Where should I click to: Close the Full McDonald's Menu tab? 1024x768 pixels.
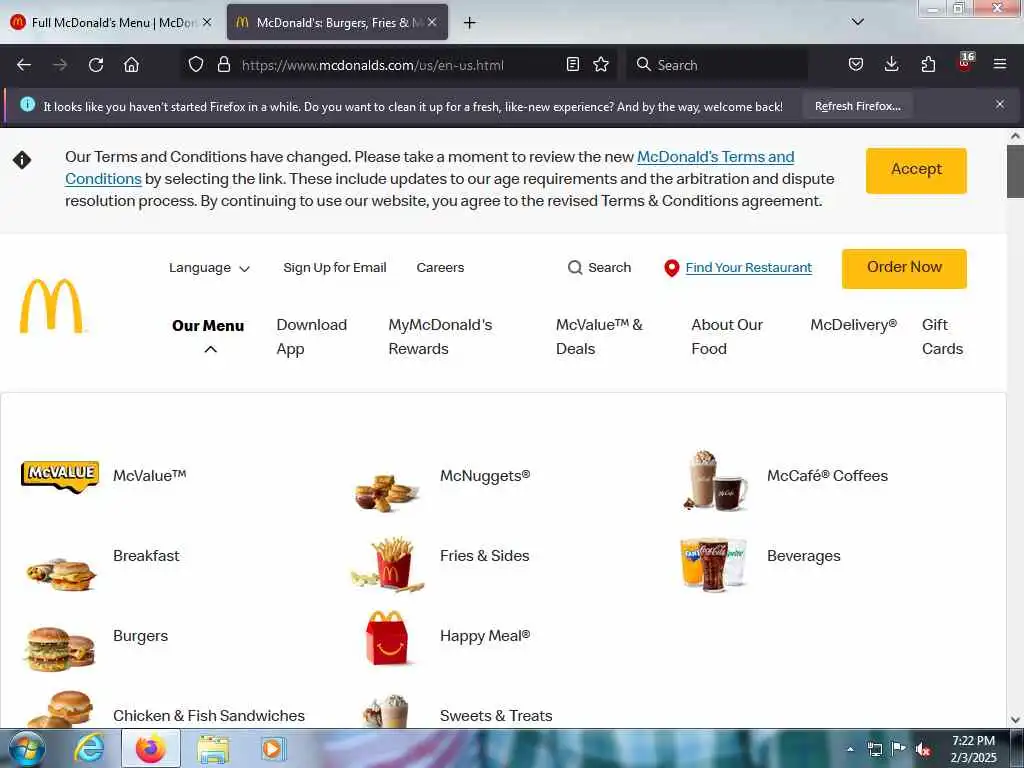[207, 22]
